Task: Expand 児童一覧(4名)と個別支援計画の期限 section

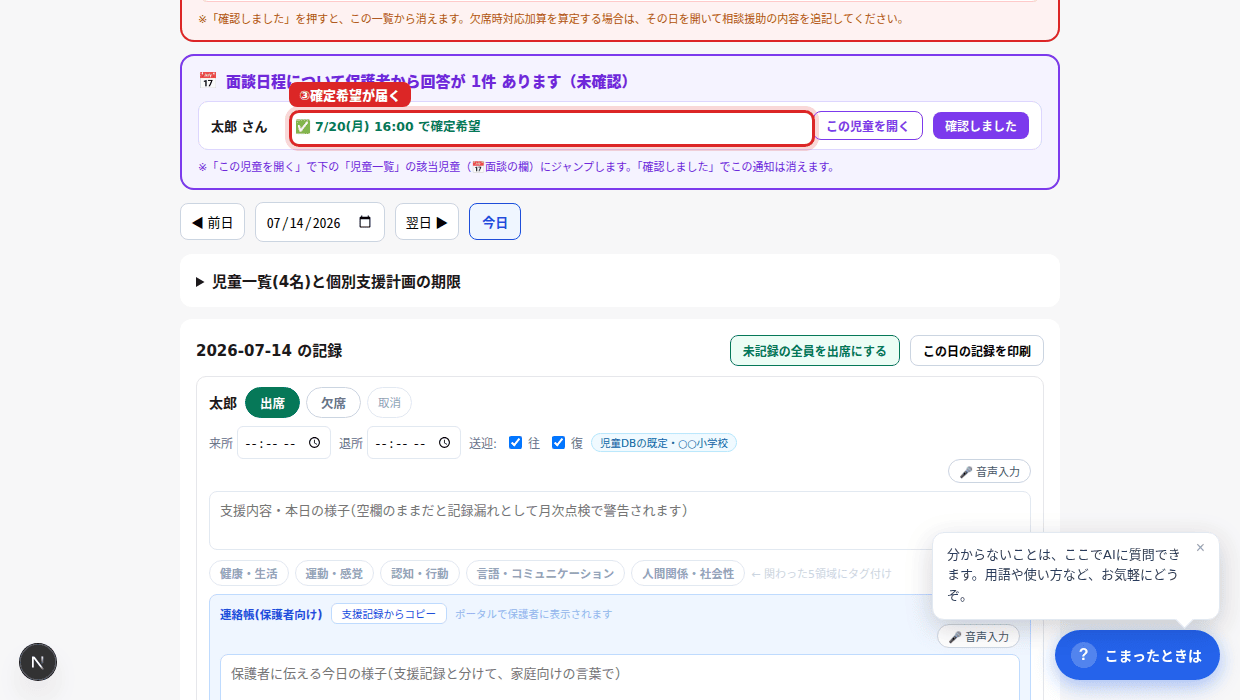Action: 620,282
